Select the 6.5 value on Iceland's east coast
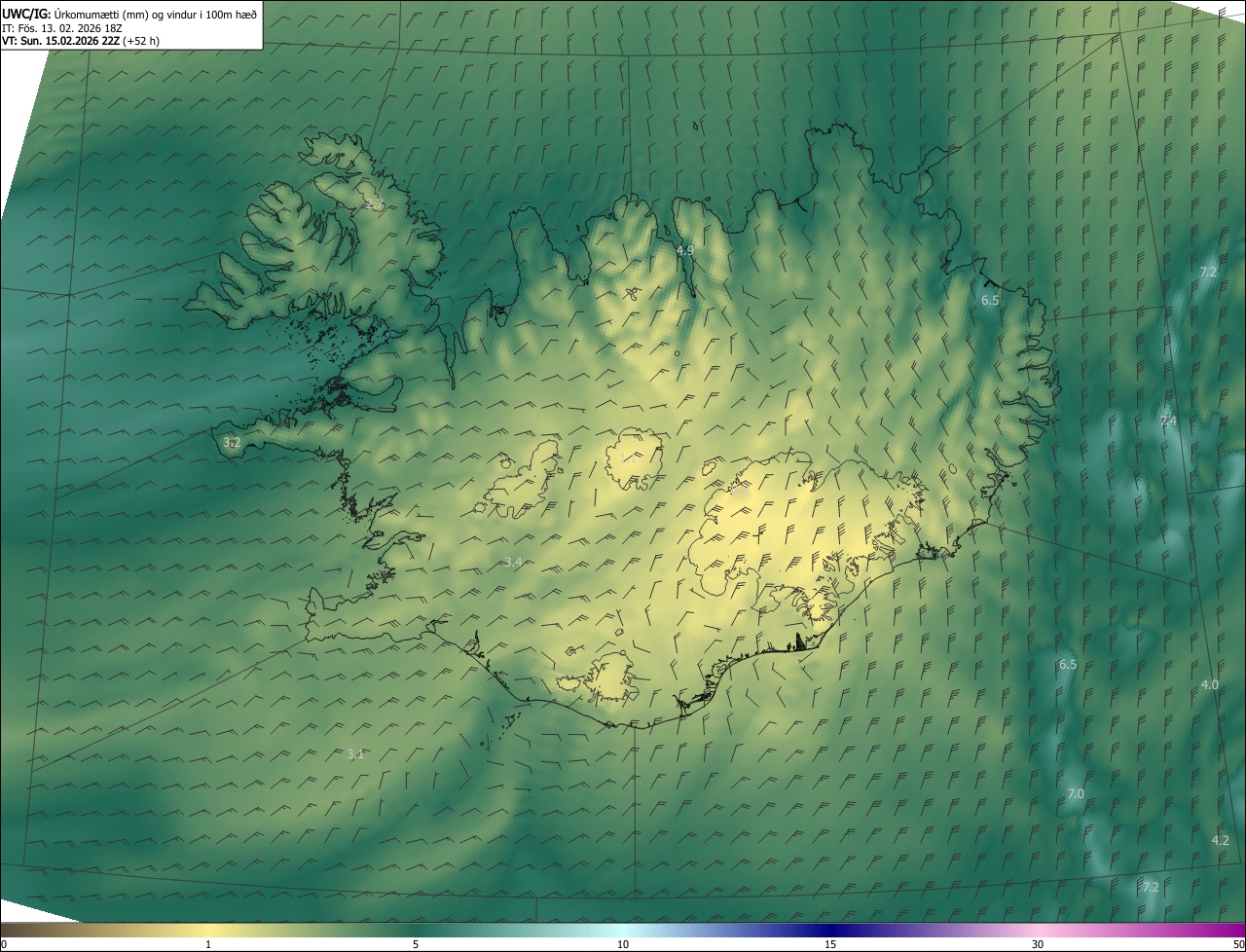The width and height of the screenshot is (1246, 952). click(x=990, y=301)
